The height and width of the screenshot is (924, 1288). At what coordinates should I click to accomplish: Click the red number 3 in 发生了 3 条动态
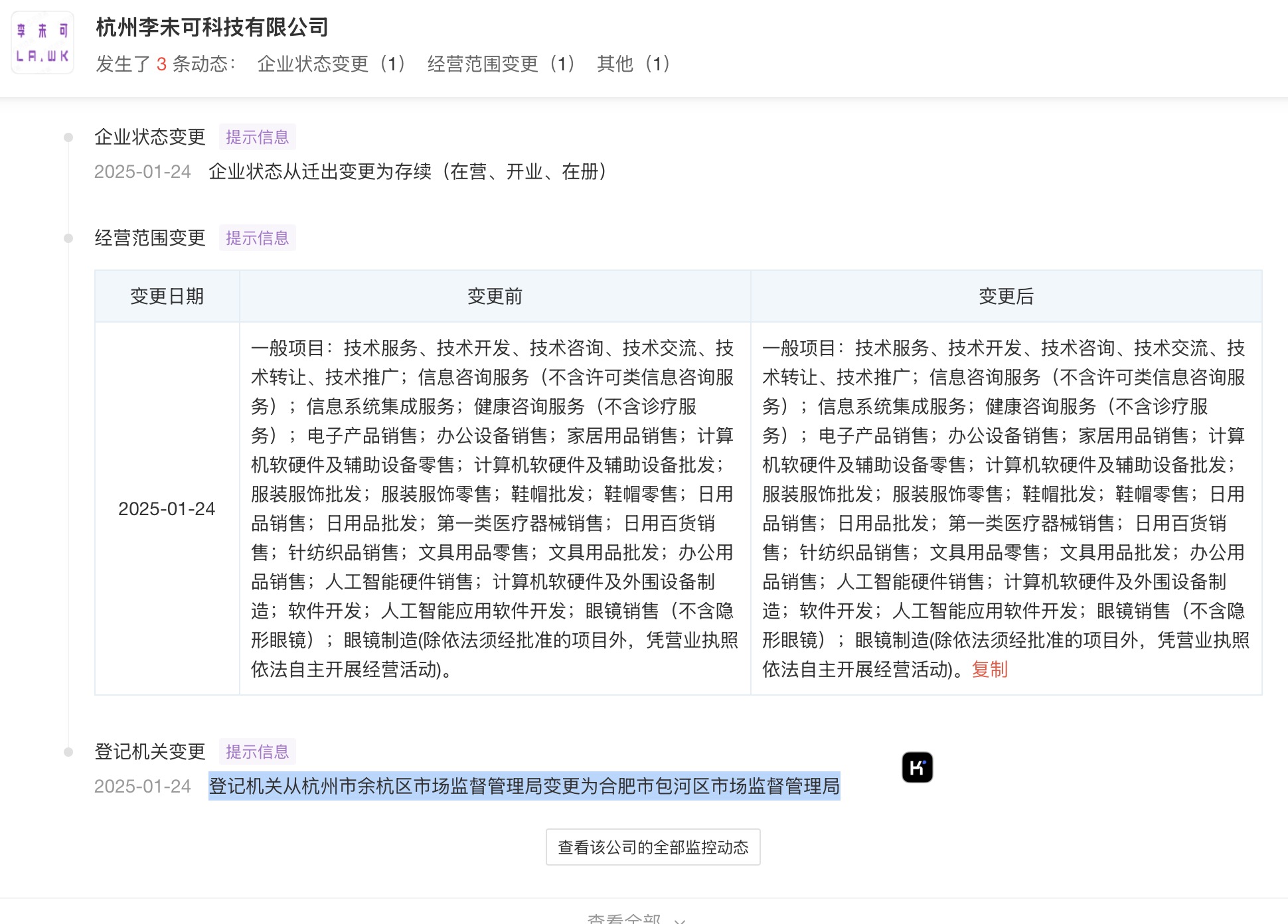(161, 64)
